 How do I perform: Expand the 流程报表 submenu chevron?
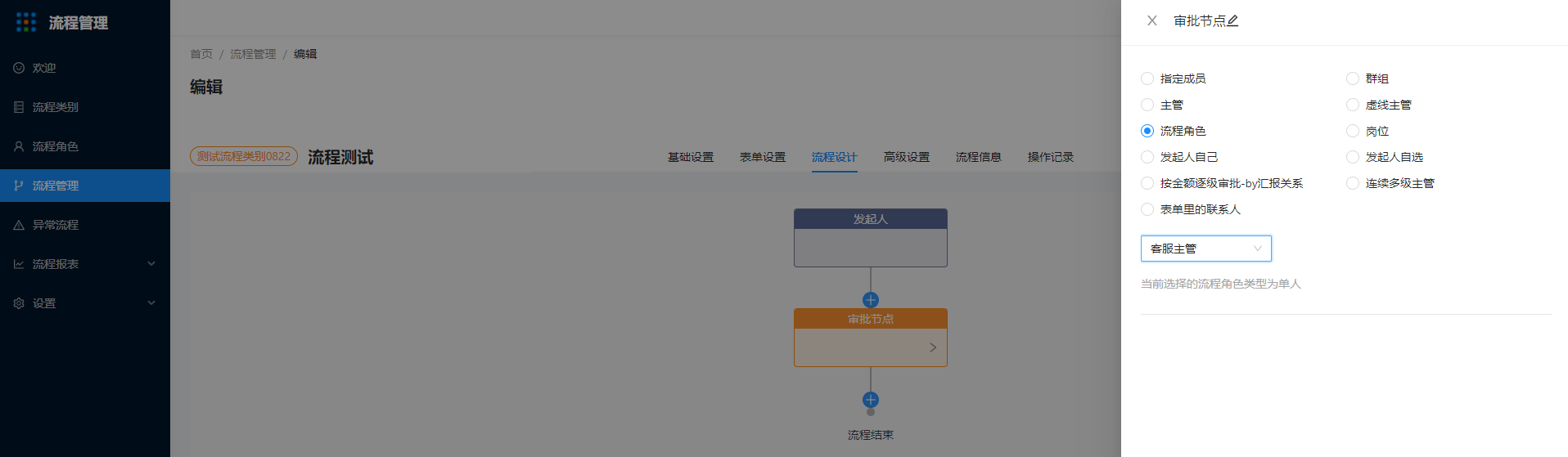[x=151, y=264]
